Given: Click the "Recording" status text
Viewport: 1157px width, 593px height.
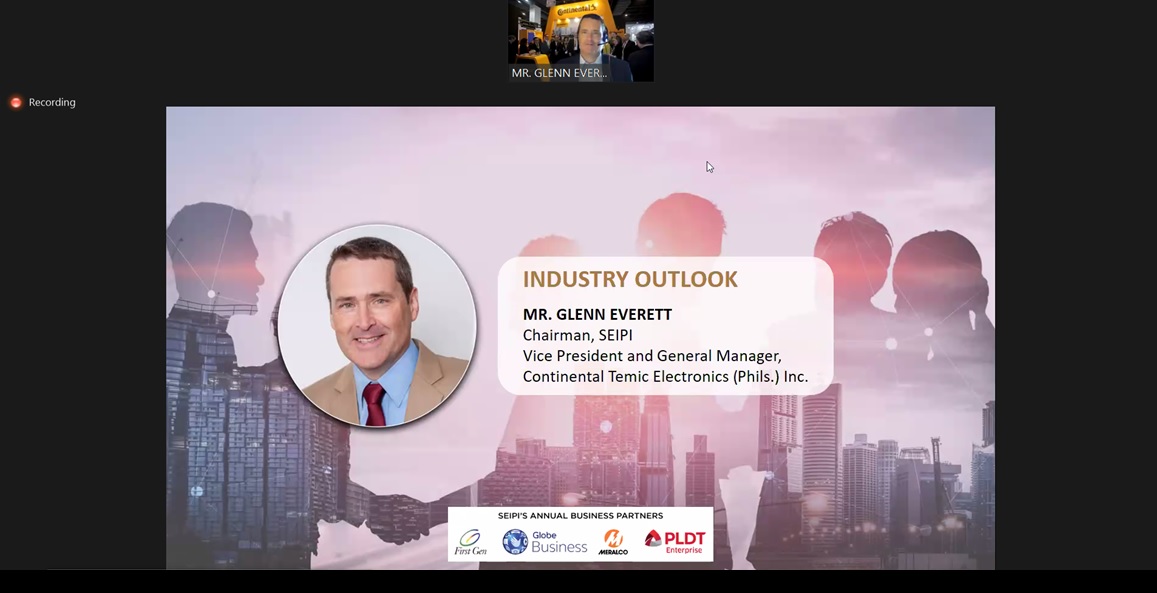Looking at the screenshot, I should 52,102.
